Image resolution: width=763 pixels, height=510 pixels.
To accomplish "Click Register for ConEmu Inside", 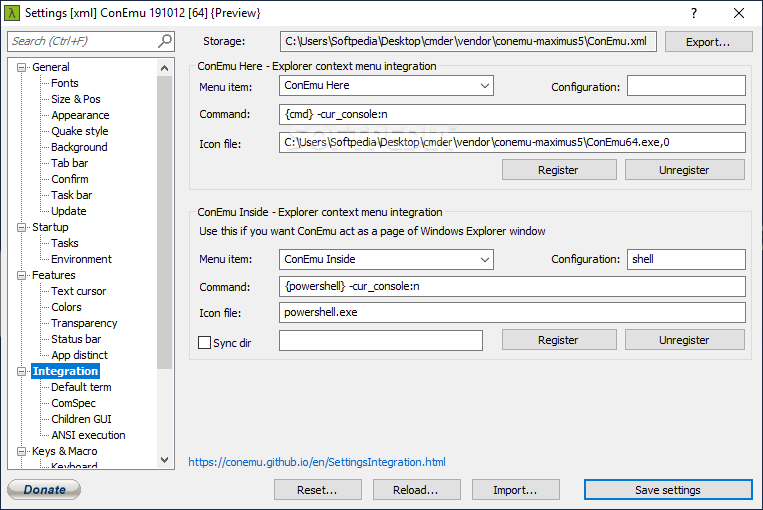I will [x=559, y=340].
